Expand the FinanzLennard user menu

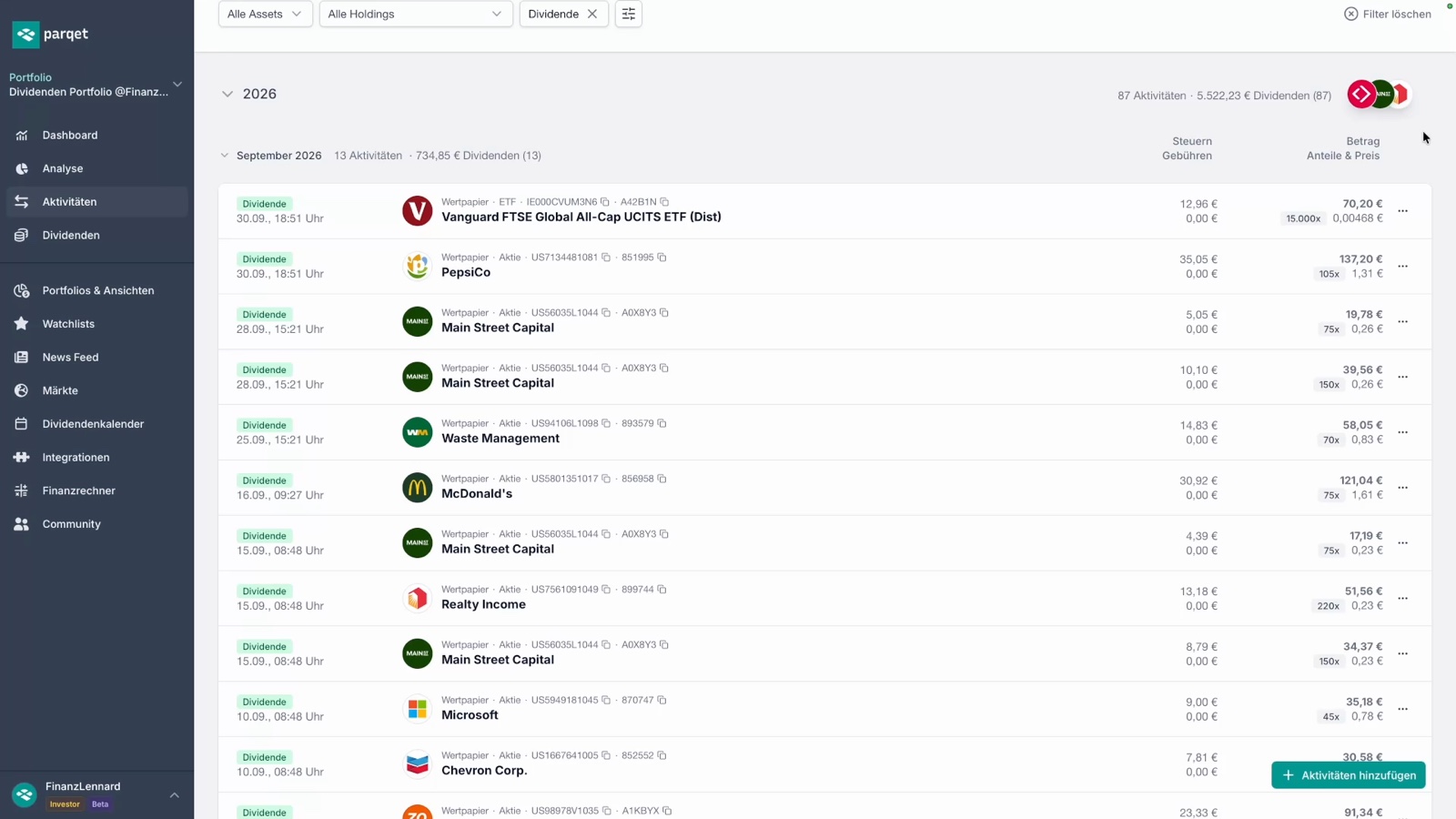(174, 795)
